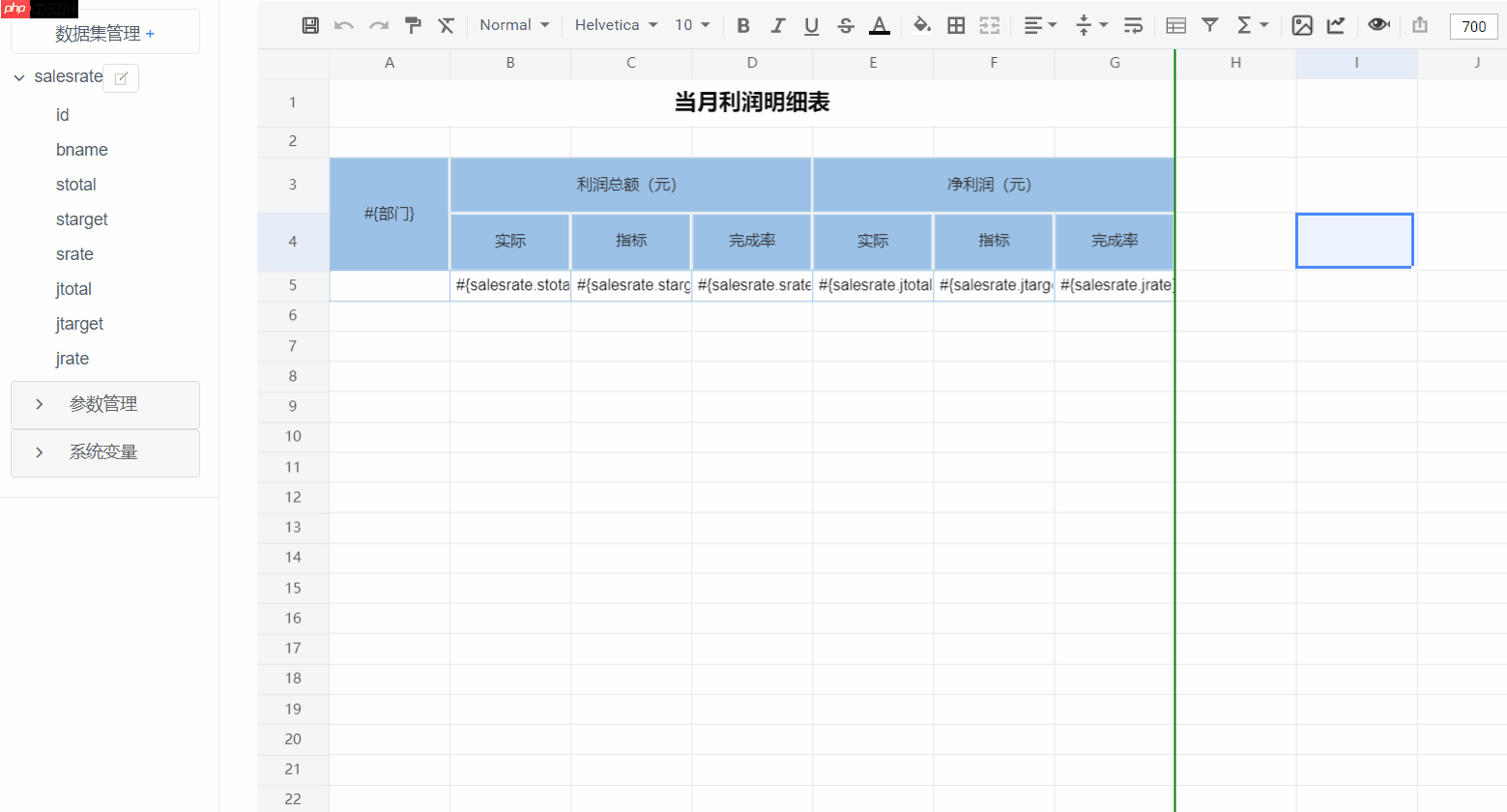Undo the last action
The image size is (1507, 812).
(344, 25)
